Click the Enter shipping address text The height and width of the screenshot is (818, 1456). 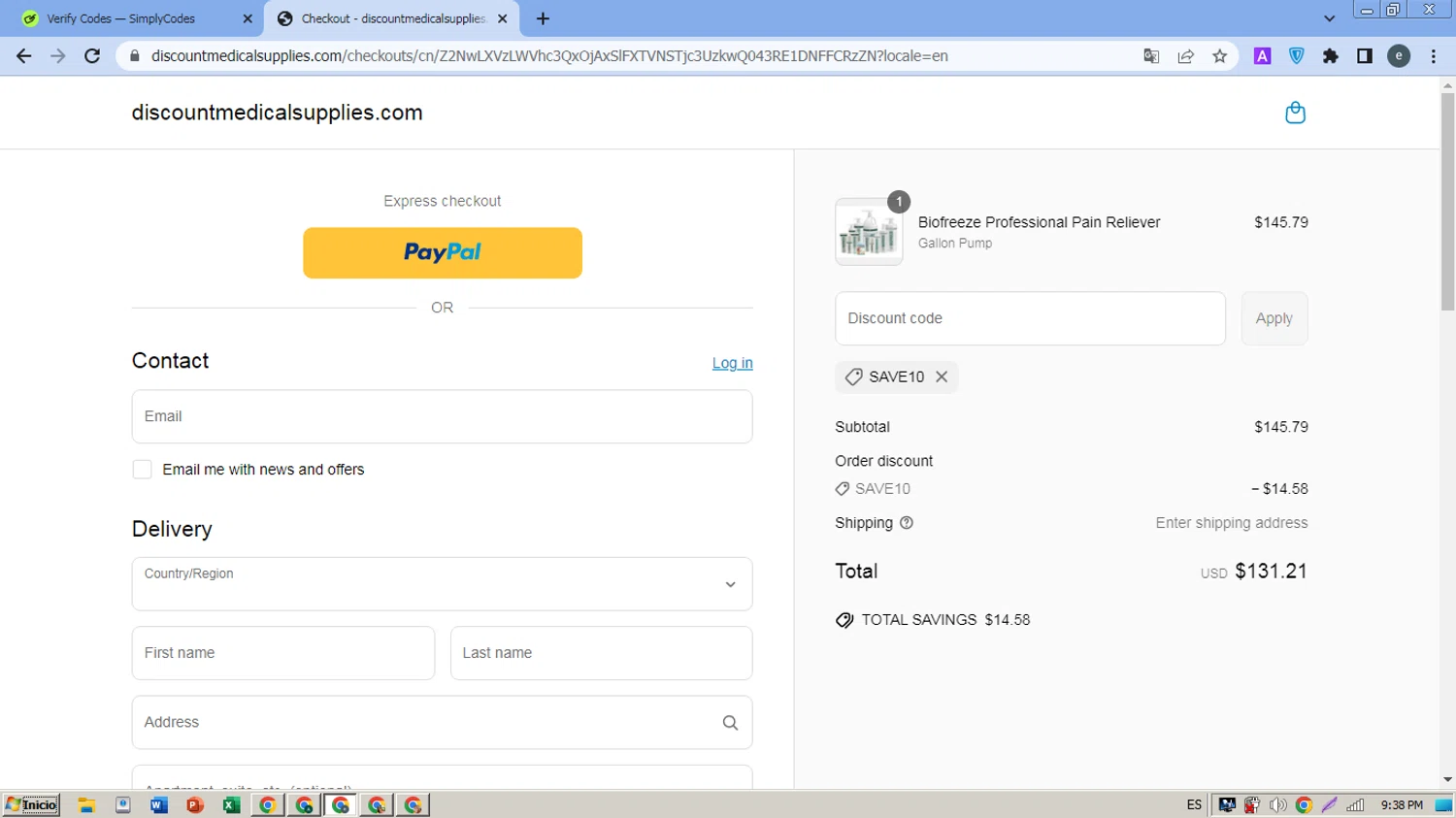coord(1231,523)
